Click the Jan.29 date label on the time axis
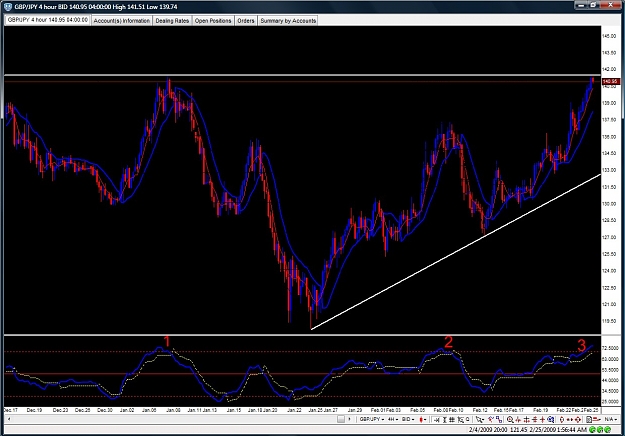This screenshot has height=436, width=625. point(354,410)
